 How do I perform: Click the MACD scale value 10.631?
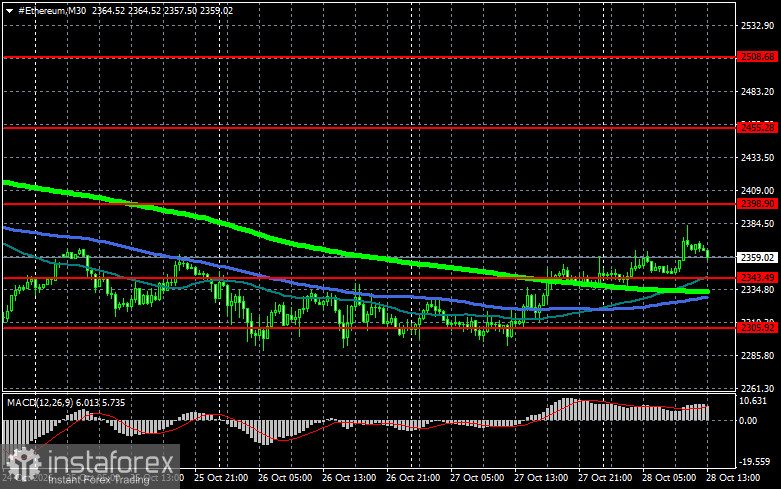[x=753, y=401]
